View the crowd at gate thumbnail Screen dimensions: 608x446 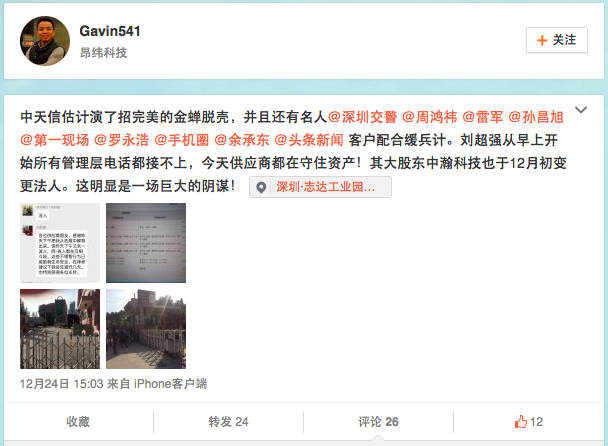pyautogui.click(x=146, y=329)
